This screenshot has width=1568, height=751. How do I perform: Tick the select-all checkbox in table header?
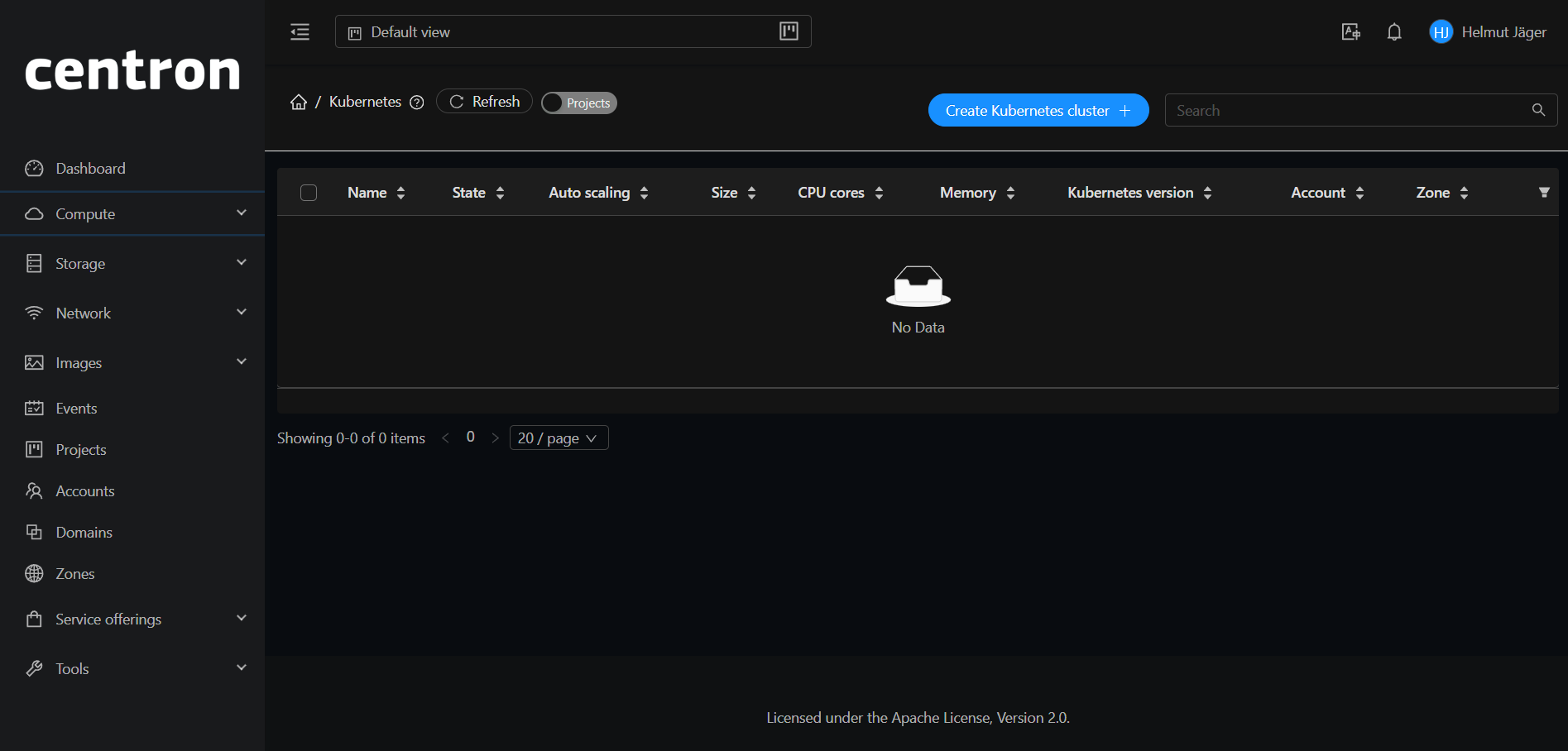(x=308, y=192)
